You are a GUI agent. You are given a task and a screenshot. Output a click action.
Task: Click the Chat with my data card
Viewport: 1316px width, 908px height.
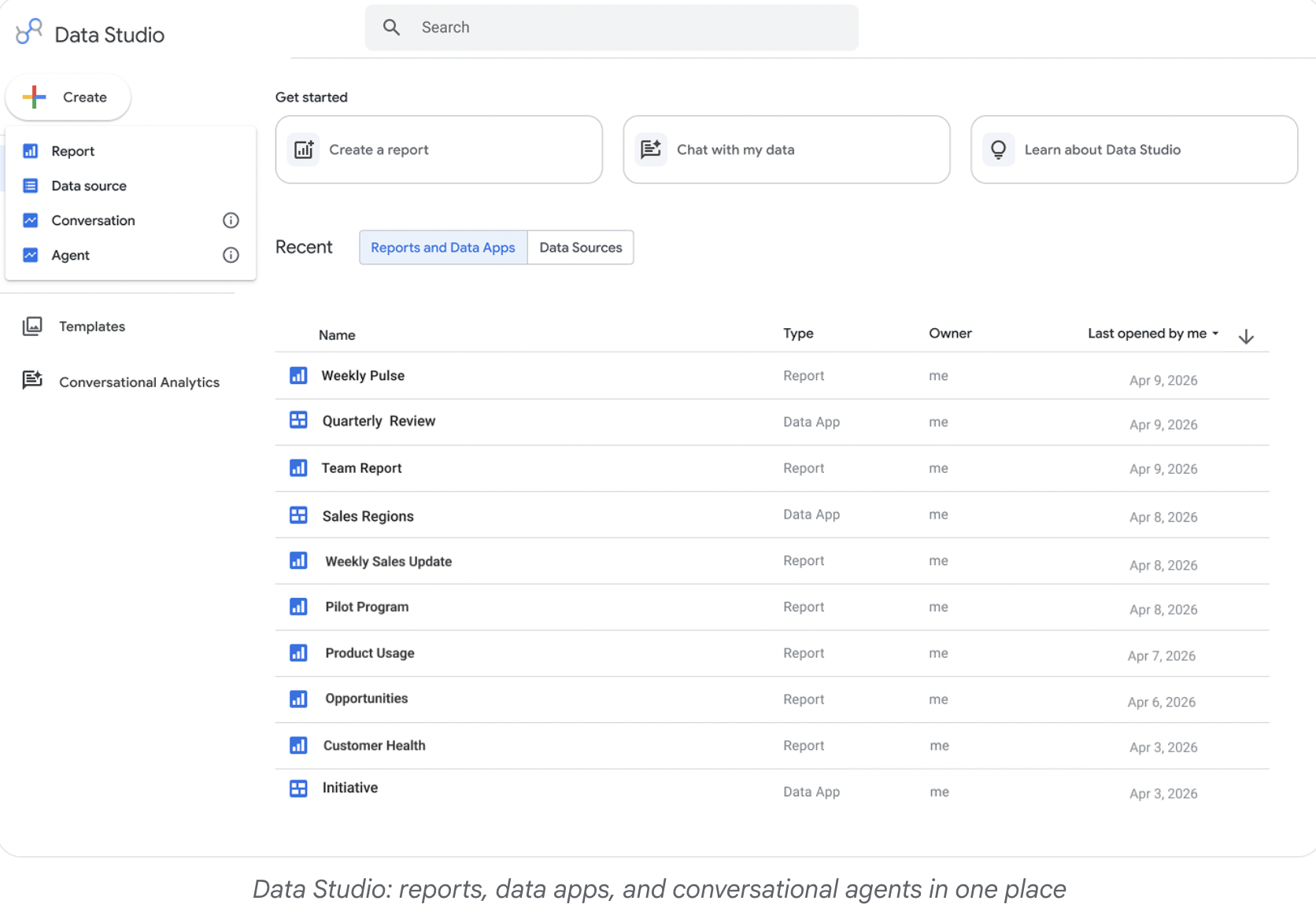point(786,149)
